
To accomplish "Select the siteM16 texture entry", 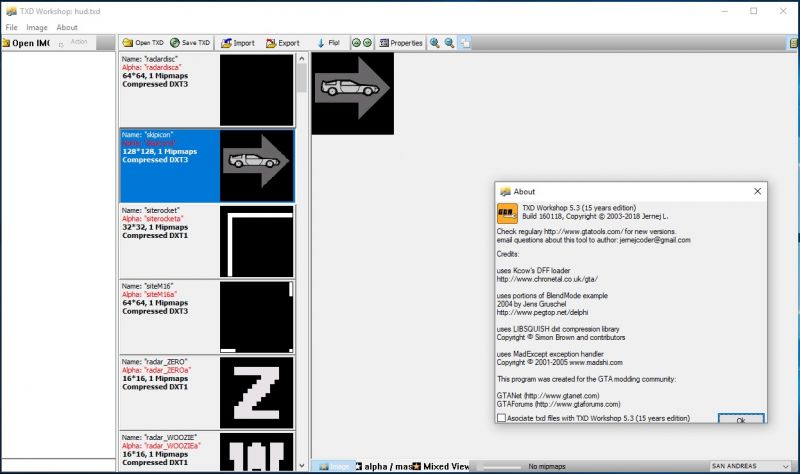I will tap(207, 317).
